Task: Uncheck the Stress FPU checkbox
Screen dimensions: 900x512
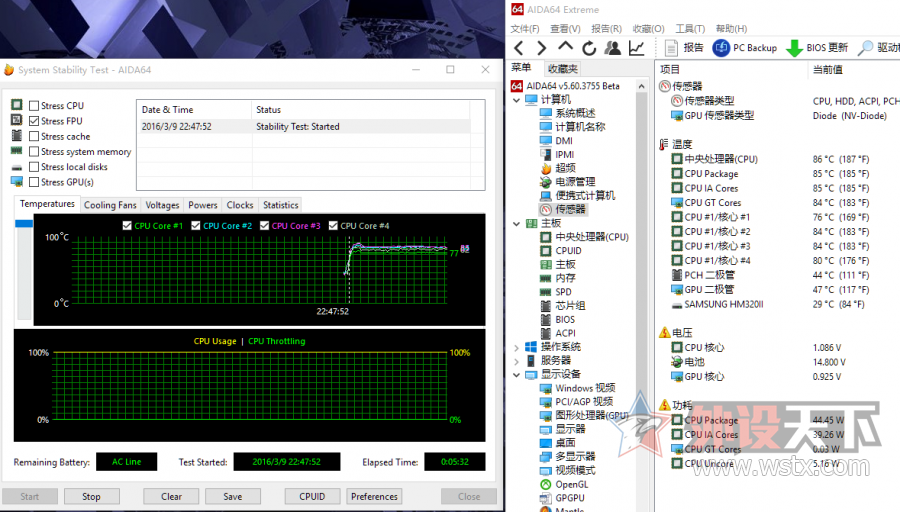Action: coord(34,121)
